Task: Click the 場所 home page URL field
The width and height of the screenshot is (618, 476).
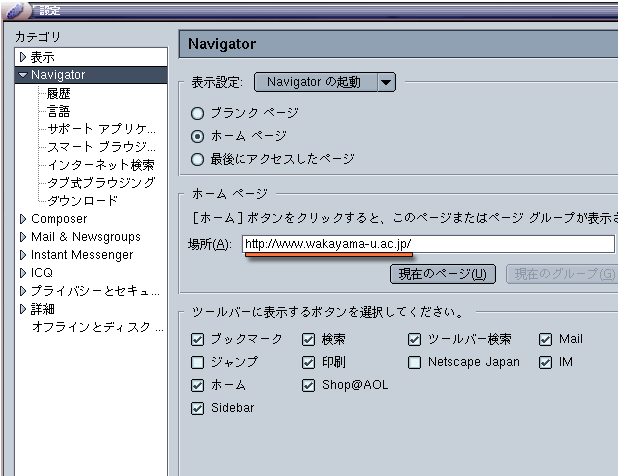Action: 428,244
